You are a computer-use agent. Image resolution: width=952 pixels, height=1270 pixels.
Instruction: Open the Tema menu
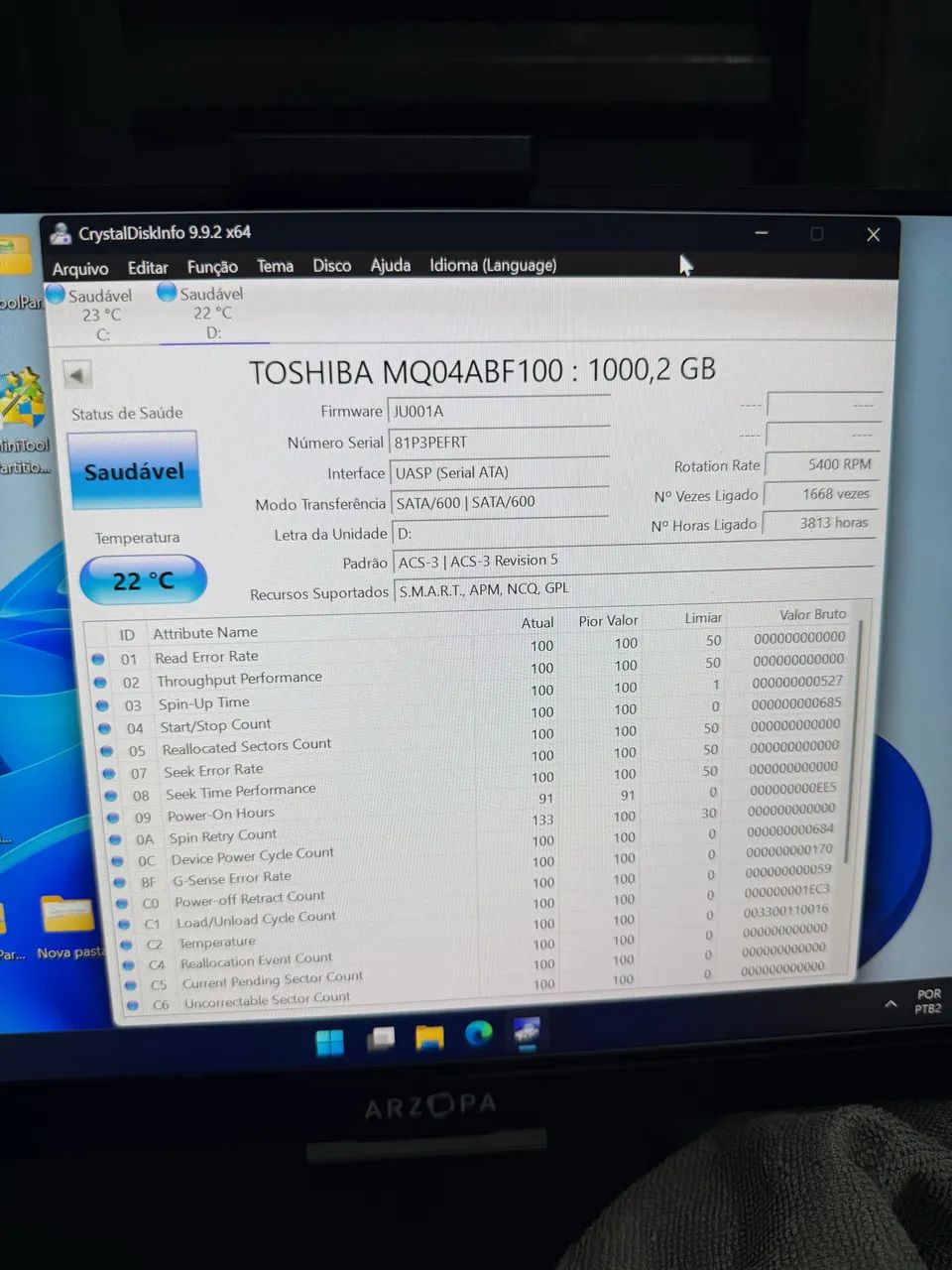coord(275,266)
